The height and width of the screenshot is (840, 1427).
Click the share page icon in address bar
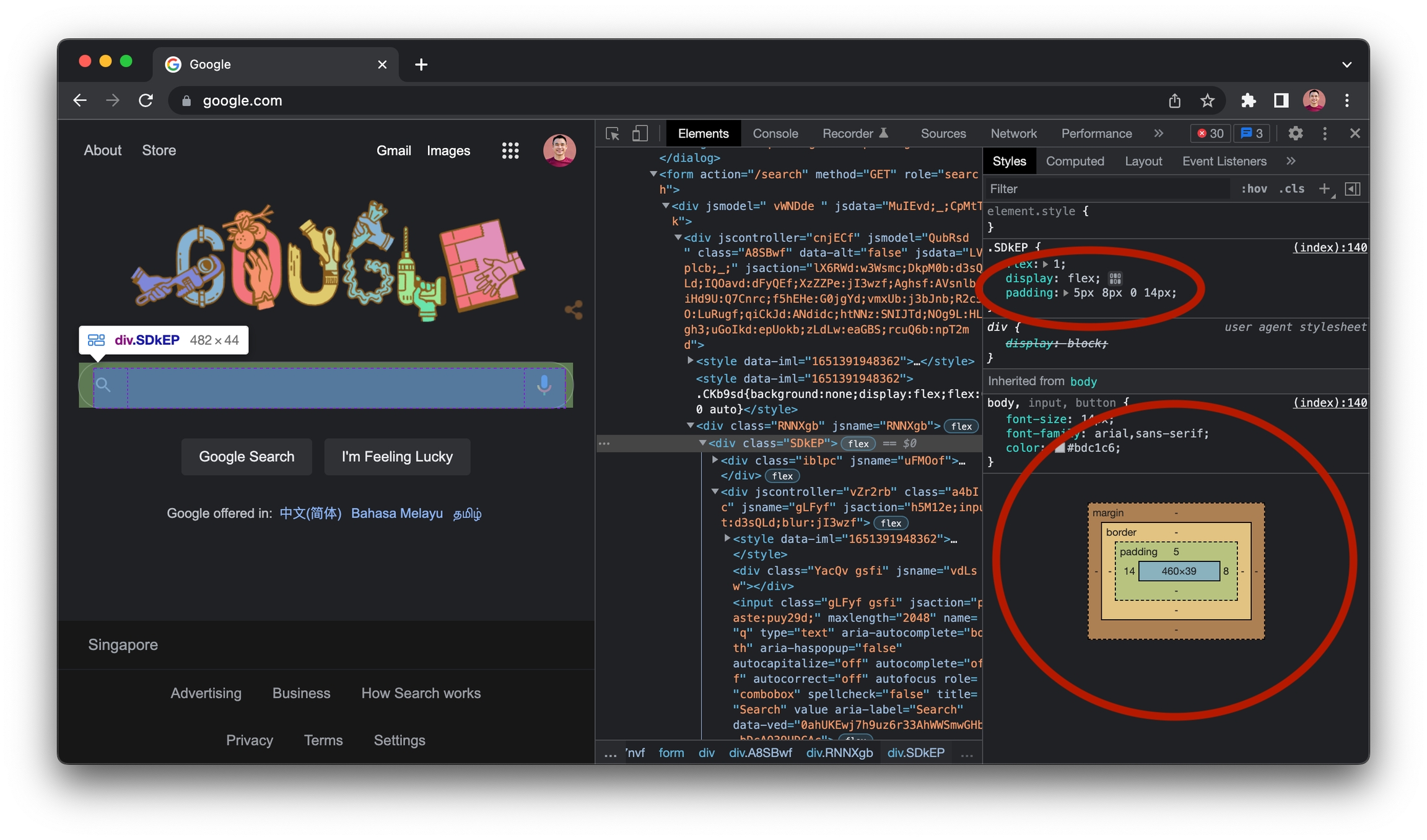1174,100
